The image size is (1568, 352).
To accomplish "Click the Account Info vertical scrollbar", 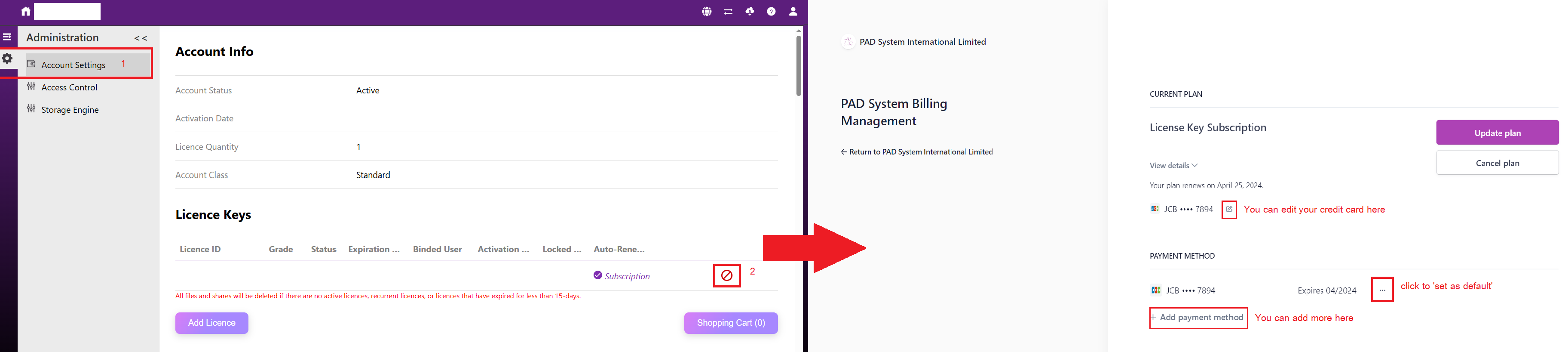I will pyautogui.click(x=798, y=66).
